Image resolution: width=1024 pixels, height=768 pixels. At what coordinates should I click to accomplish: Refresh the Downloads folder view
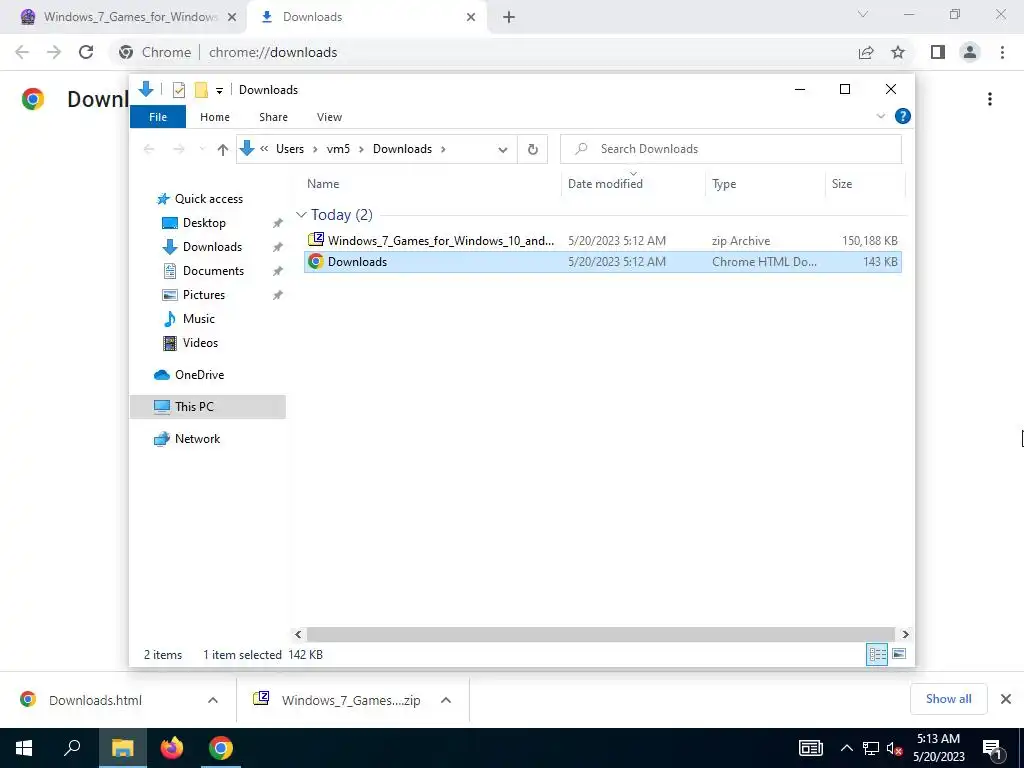[x=533, y=150]
